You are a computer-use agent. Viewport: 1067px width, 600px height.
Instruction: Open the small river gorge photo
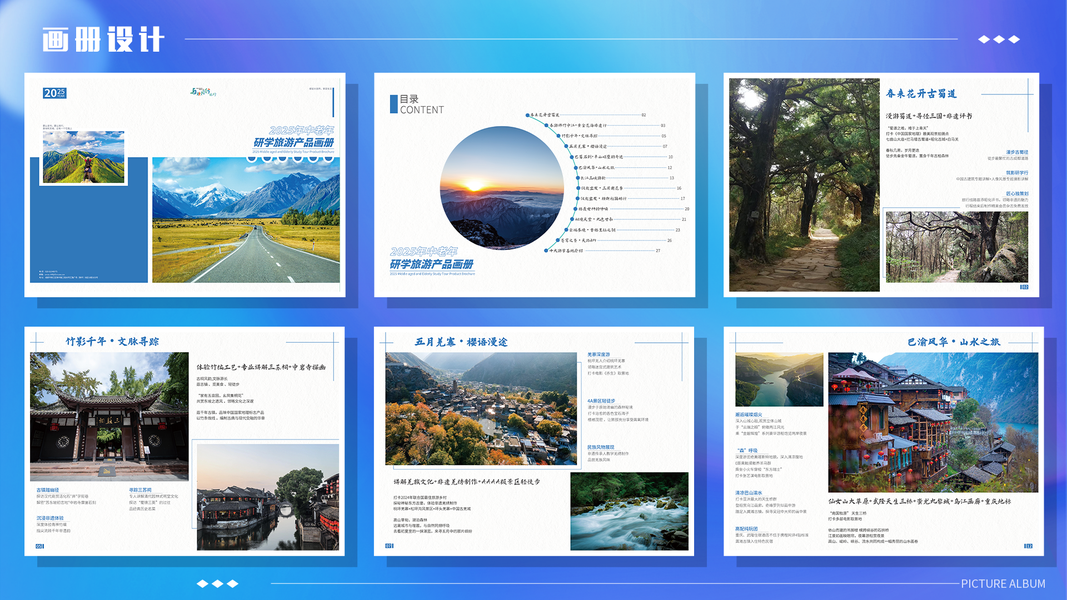click(779, 380)
